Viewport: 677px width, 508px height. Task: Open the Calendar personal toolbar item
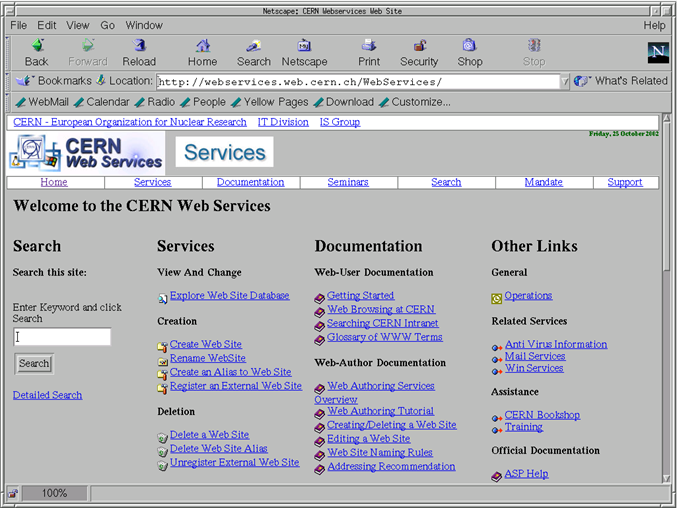[x=102, y=102]
